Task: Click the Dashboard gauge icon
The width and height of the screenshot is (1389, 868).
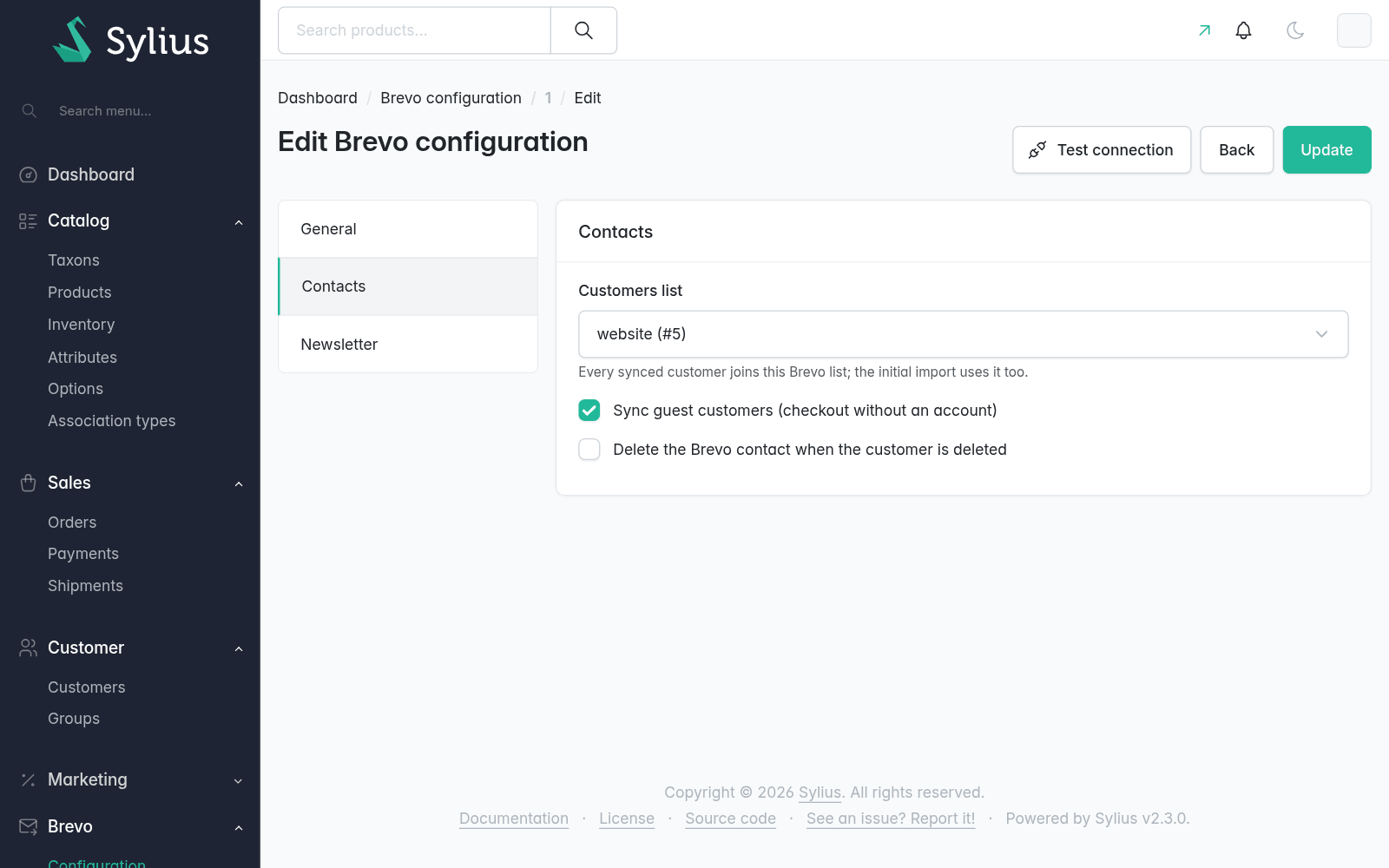Action: (x=28, y=174)
